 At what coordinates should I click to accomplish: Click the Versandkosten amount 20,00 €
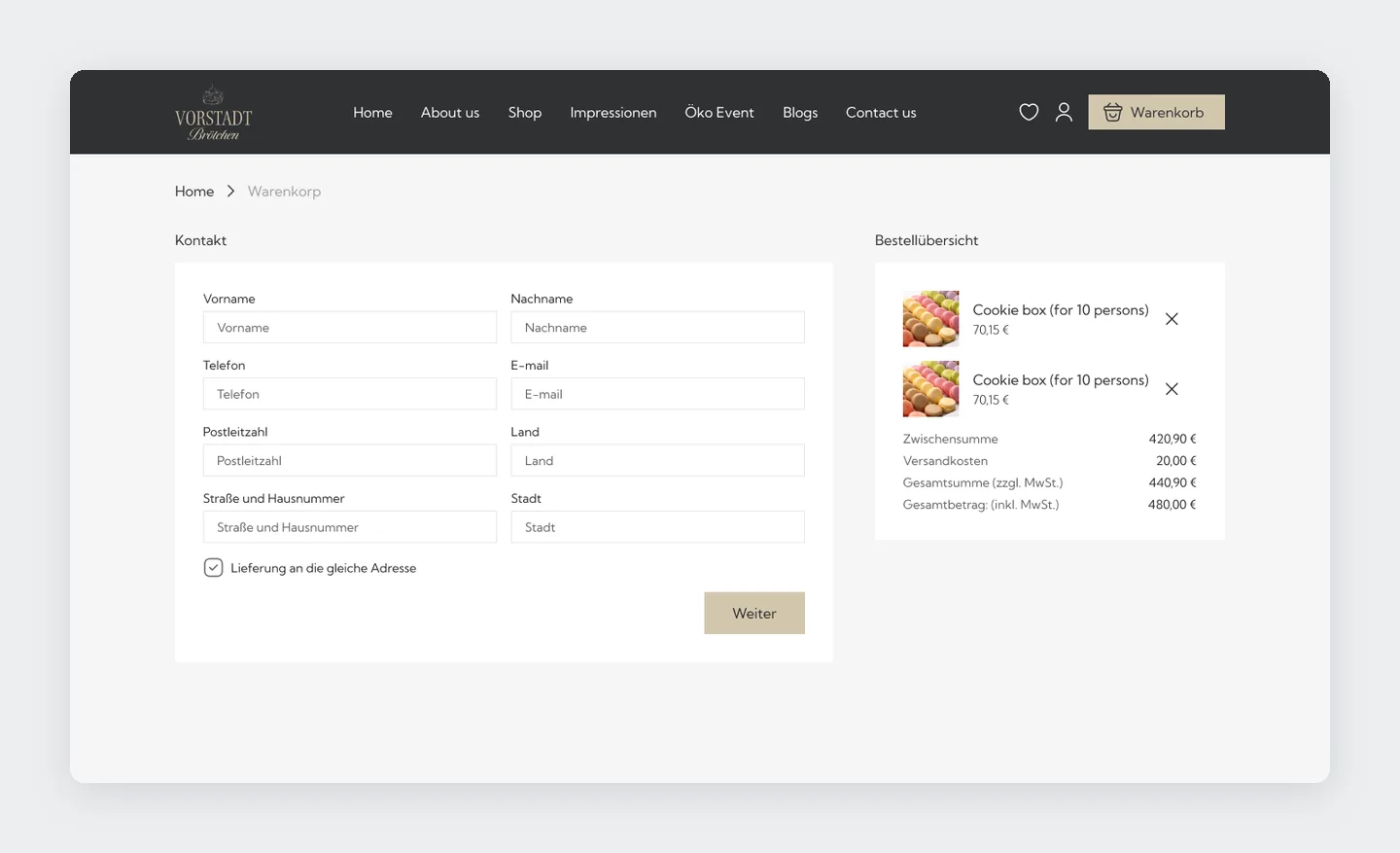click(x=1176, y=461)
